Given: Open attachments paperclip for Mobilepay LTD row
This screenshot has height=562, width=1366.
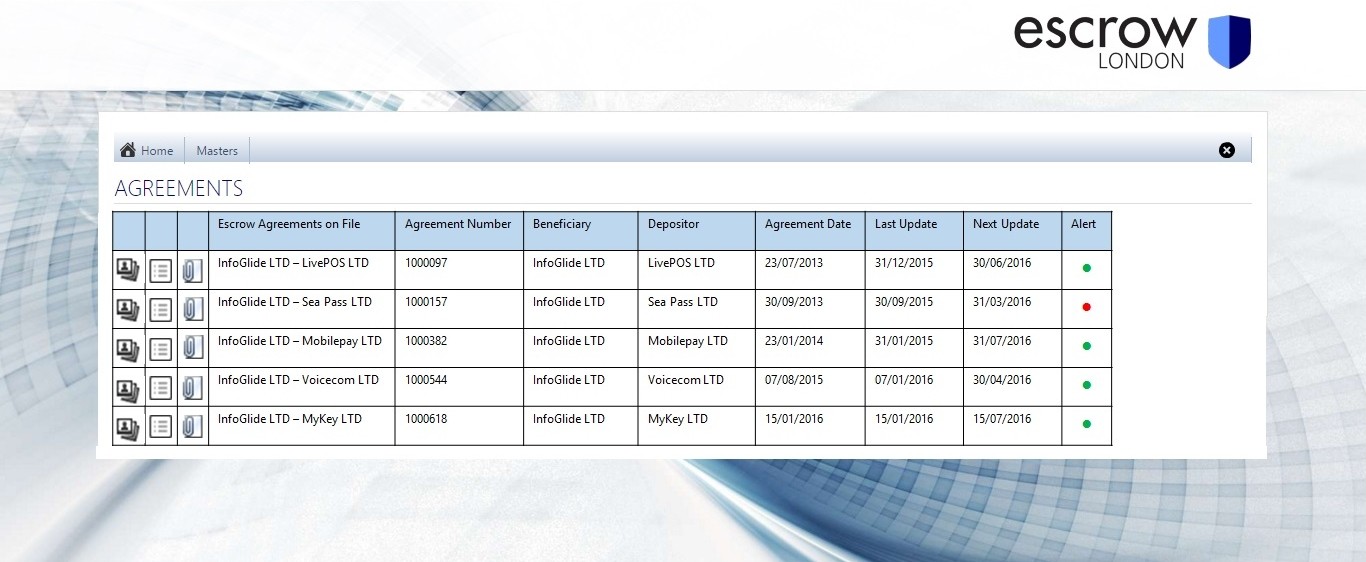Looking at the screenshot, I should 193,349.
